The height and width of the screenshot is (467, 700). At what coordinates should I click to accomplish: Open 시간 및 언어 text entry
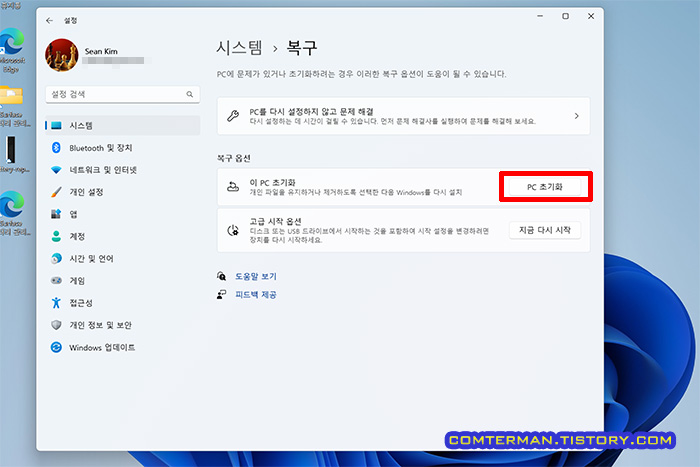coord(92,259)
